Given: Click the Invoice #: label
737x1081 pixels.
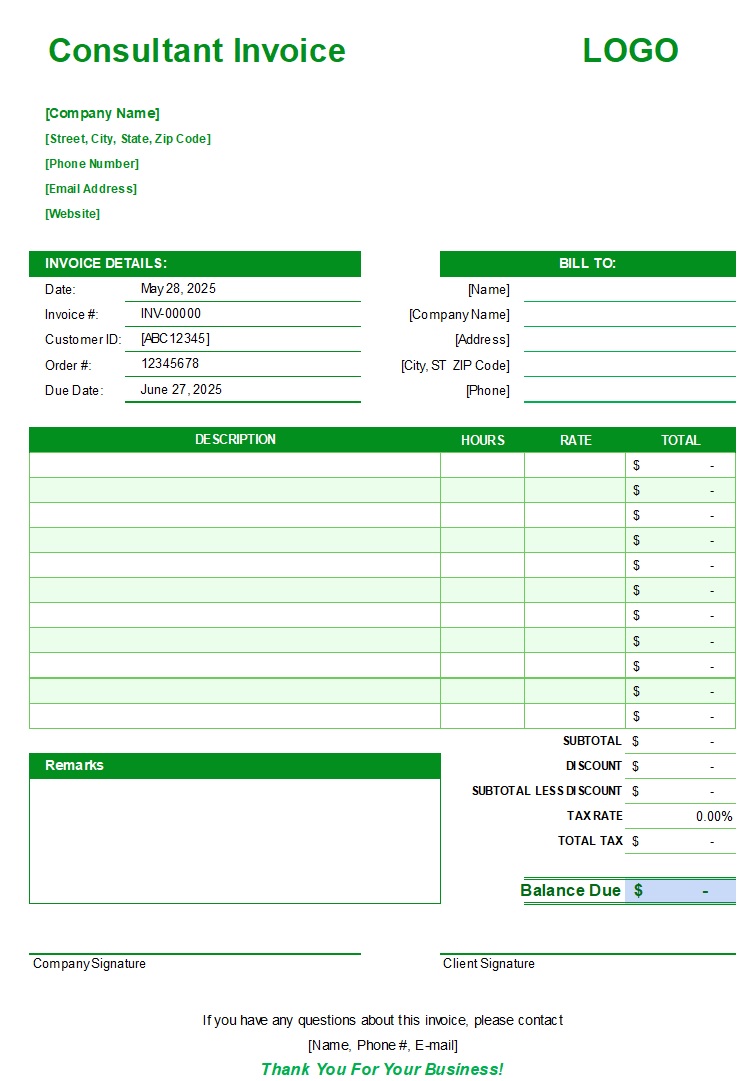Looking at the screenshot, I should pos(72,314).
